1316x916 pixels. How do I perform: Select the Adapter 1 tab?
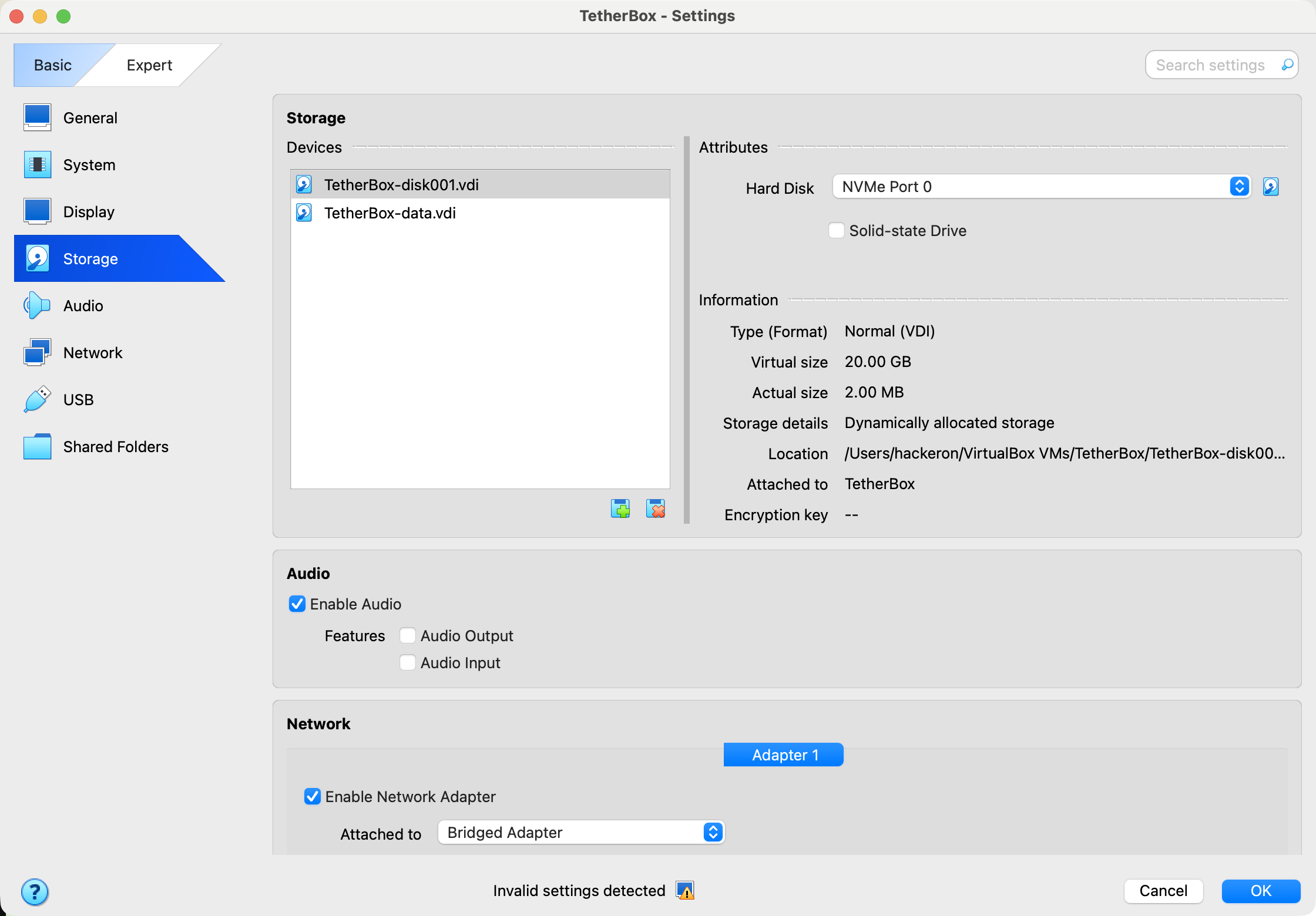click(784, 755)
